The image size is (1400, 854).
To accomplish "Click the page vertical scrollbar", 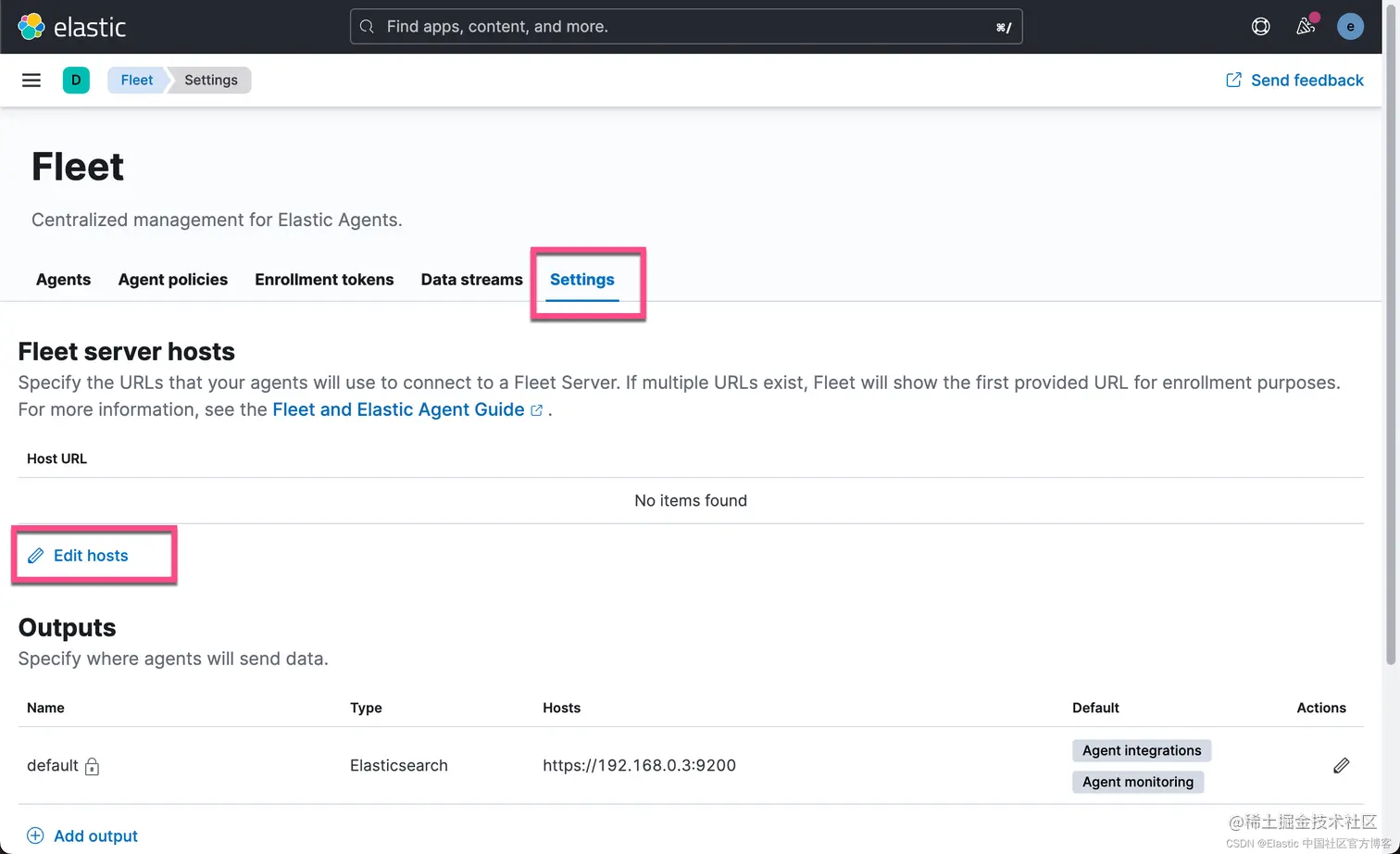I will [1391, 333].
